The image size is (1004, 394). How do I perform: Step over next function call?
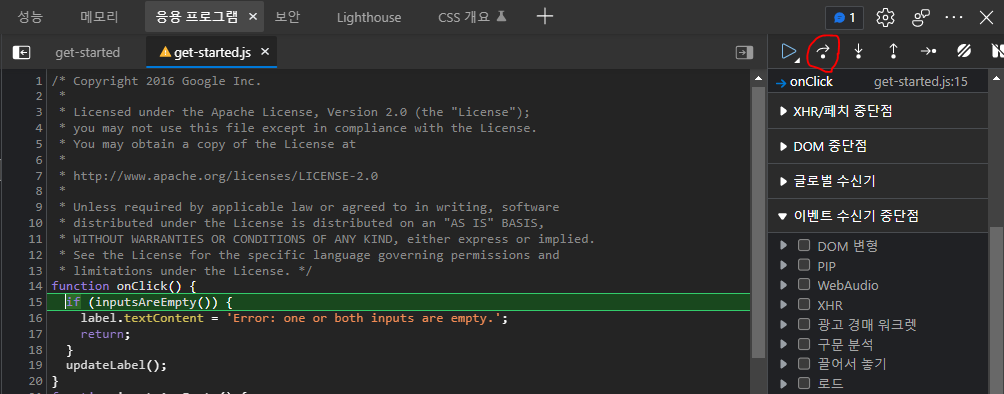click(x=824, y=51)
